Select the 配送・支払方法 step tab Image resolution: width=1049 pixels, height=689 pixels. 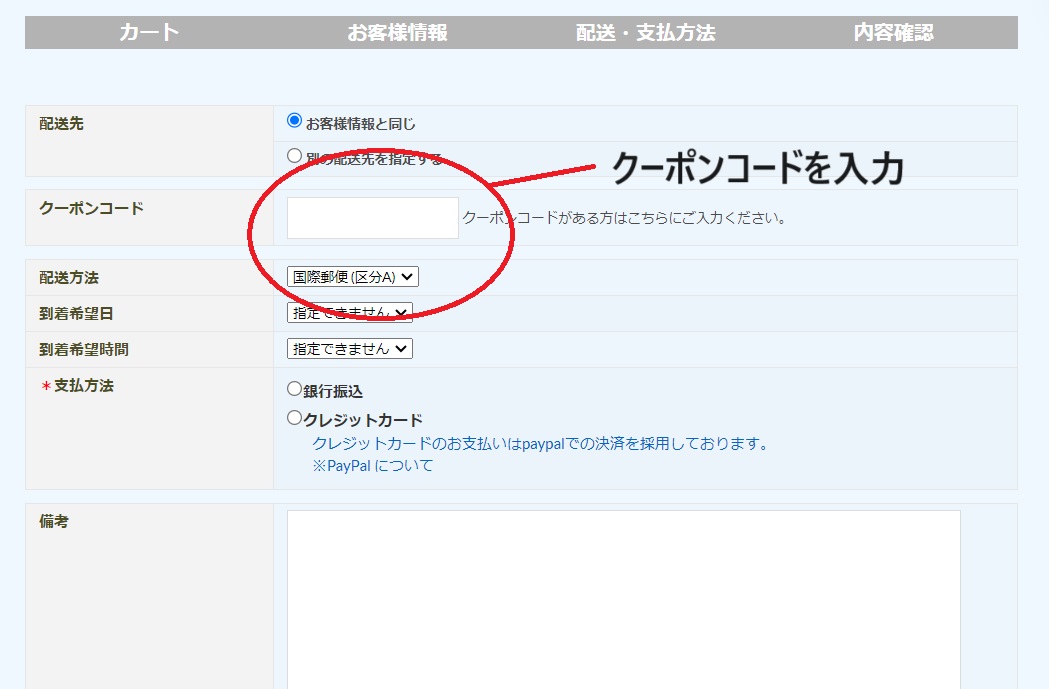(645, 33)
